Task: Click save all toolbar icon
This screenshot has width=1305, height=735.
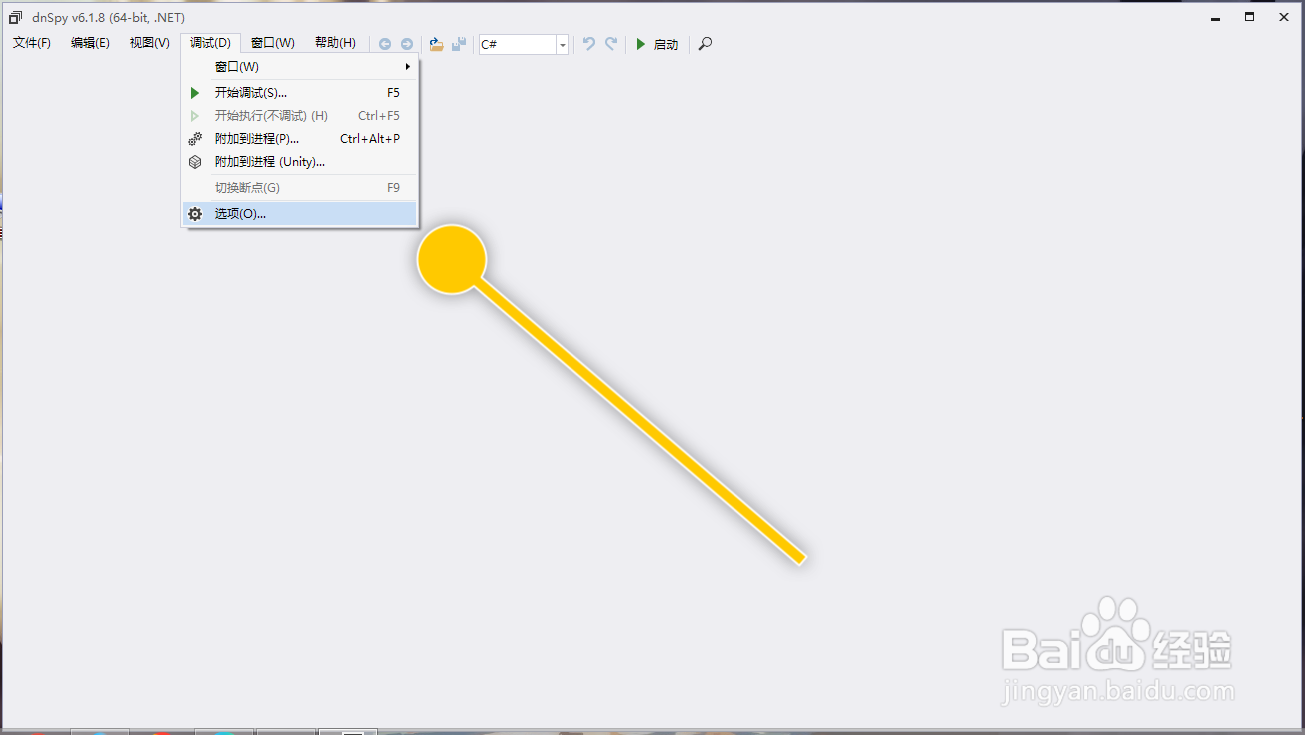Action: tap(459, 44)
